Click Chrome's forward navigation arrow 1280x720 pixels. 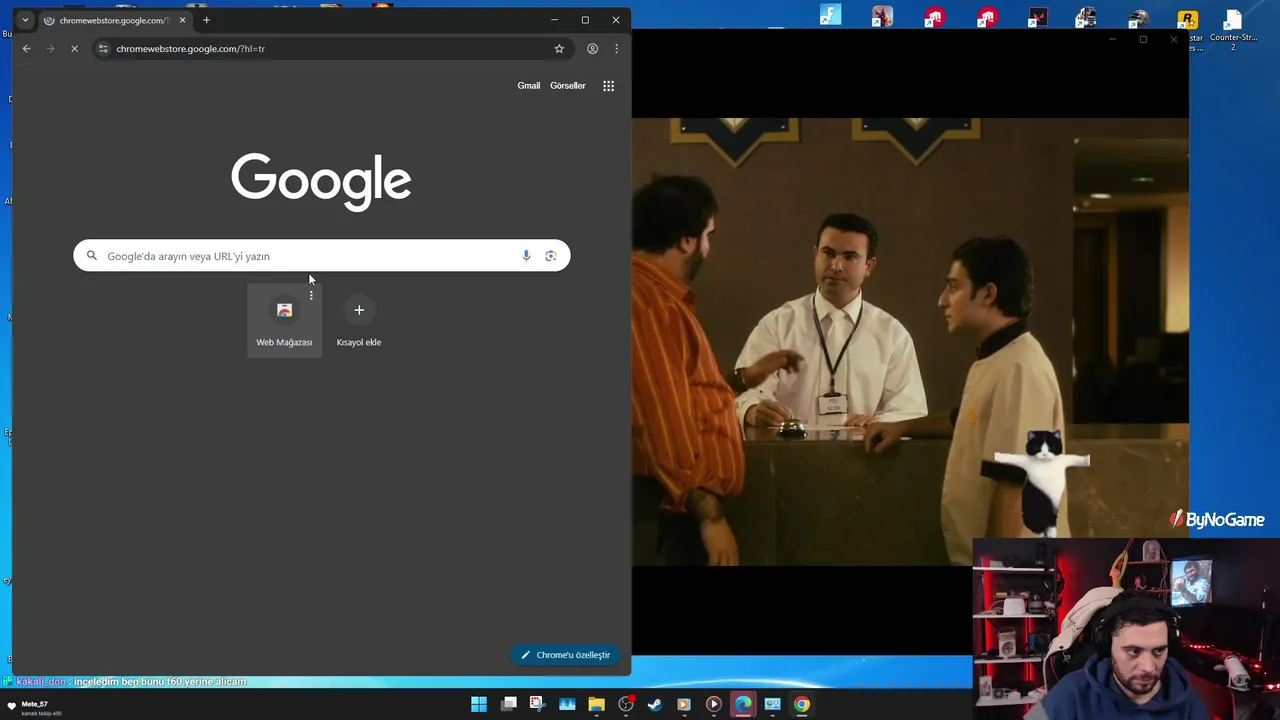(x=50, y=49)
